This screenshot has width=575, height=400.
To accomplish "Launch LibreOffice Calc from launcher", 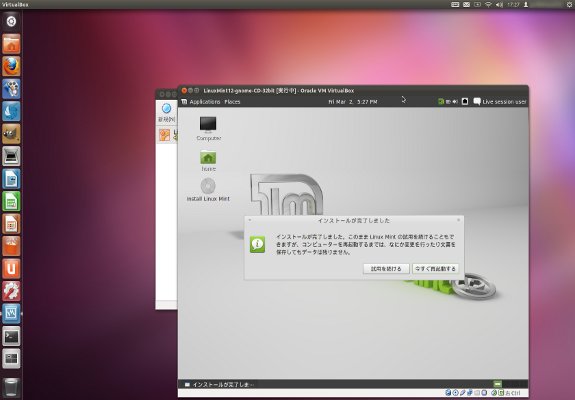I will click(x=11, y=201).
